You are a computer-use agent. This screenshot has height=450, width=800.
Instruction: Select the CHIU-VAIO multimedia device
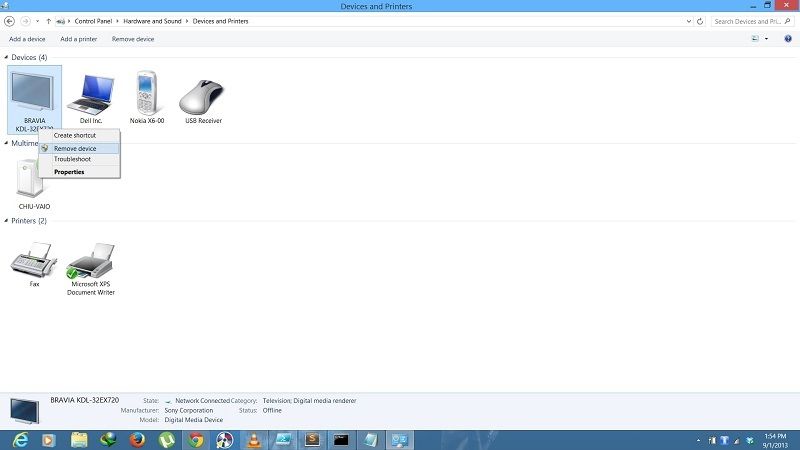pos(32,184)
